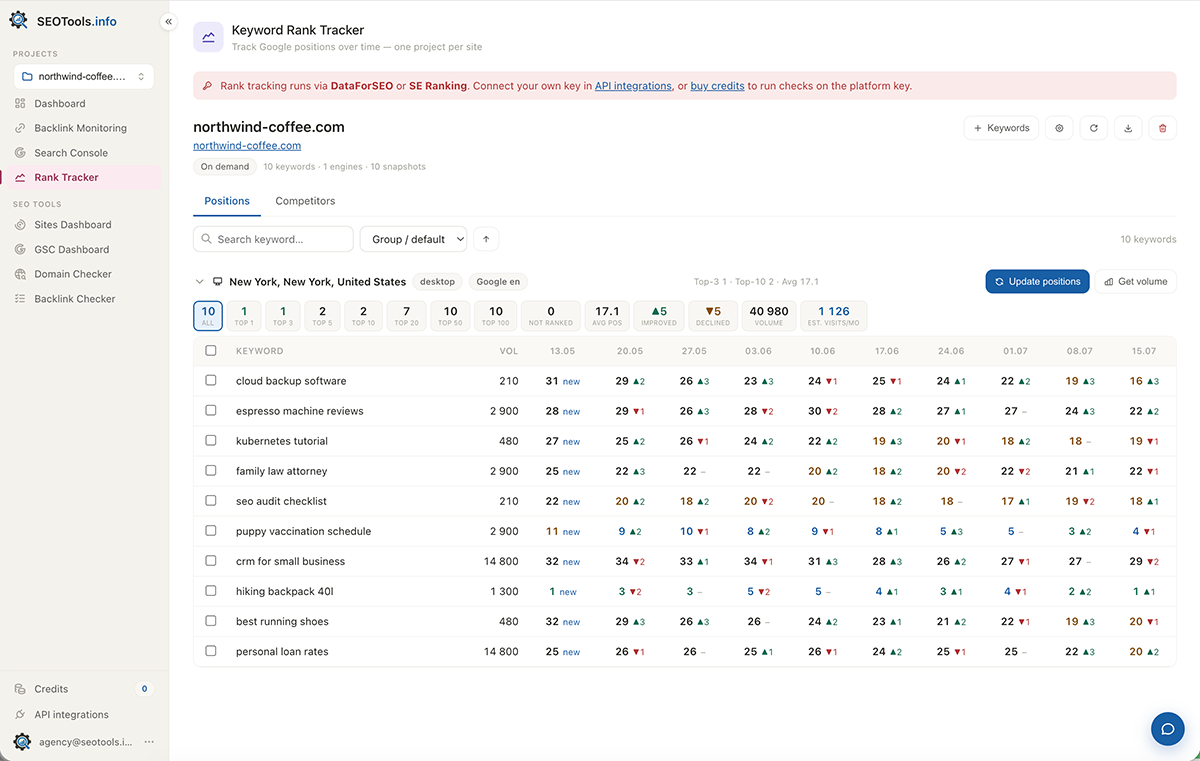The image size is (1200, 761).
Task: Select all keywords with header checkbox
Action: [210, 351]
